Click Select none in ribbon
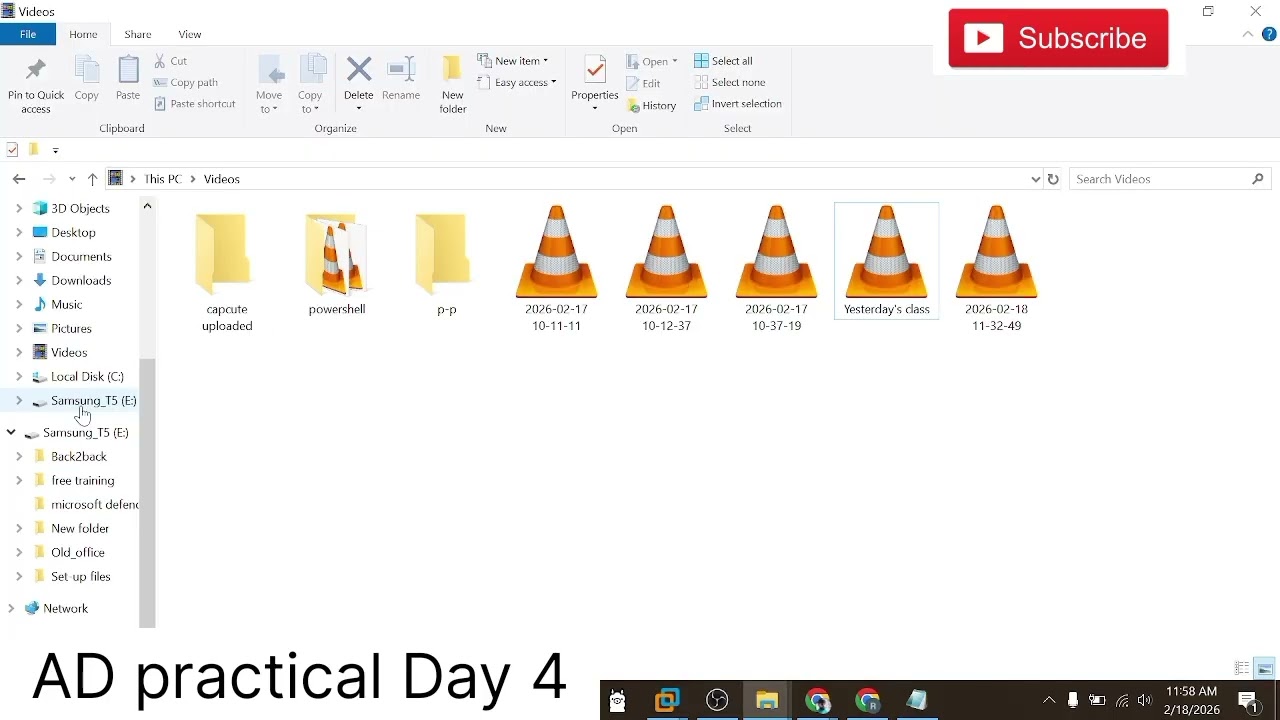 pyautogui.click(x=730, y=83)
